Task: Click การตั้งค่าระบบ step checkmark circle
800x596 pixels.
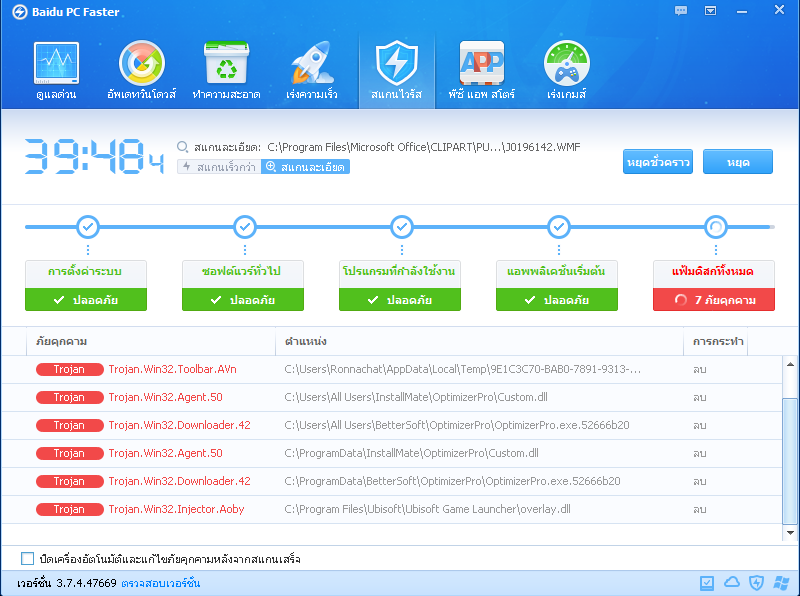Action: [x=88, y=227]
